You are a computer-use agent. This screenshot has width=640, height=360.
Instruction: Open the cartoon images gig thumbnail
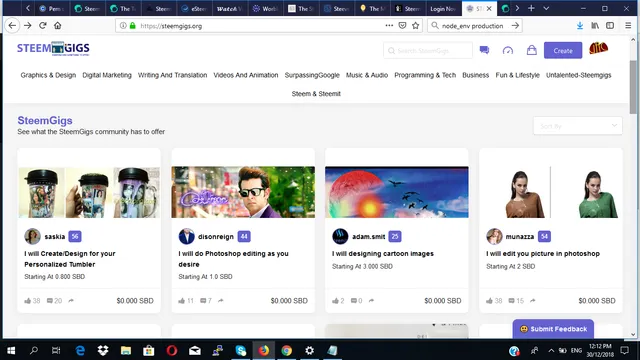(397, 192)
